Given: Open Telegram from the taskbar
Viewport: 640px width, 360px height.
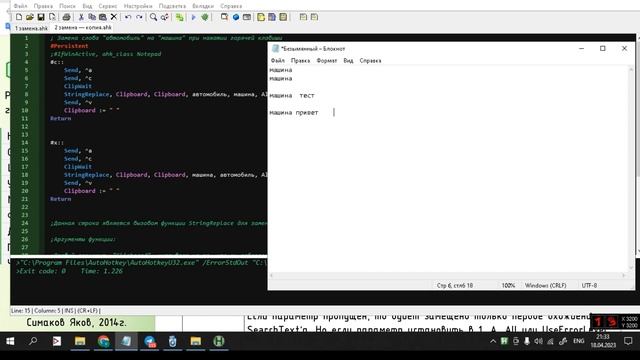Looking at the screenshot, I should click(150, 341).
